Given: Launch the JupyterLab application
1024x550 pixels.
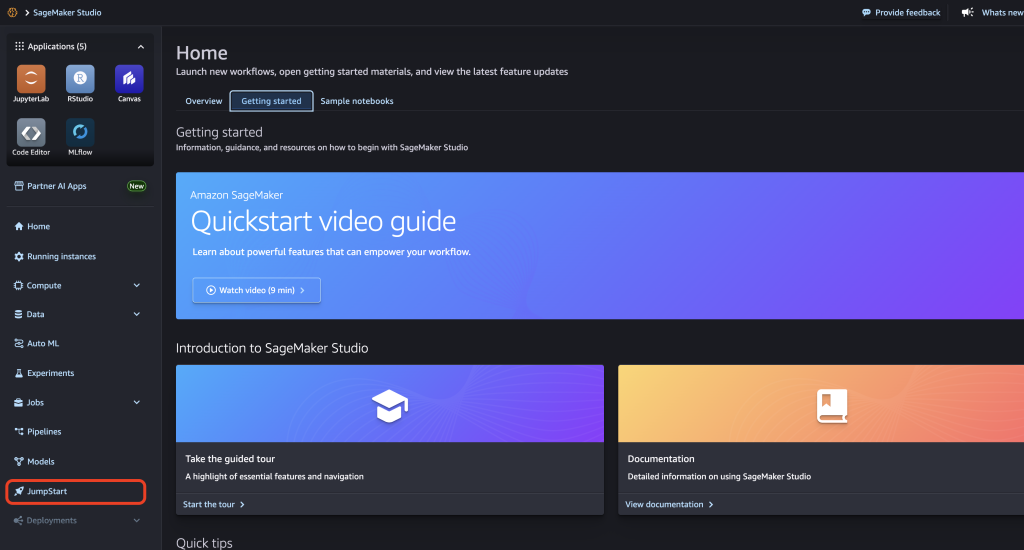Looking at the screenshot, I should point(31,79).
